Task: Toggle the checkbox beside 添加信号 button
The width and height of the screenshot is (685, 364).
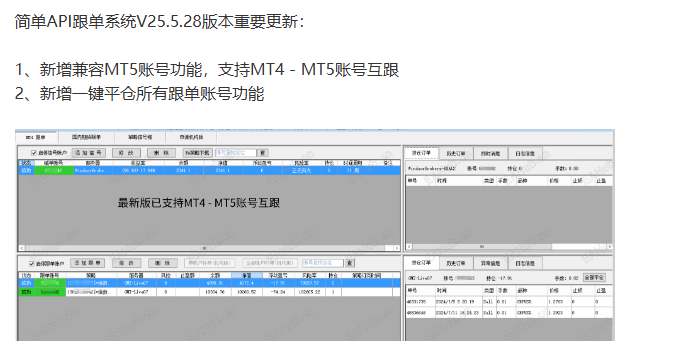Action: (34, 153)
